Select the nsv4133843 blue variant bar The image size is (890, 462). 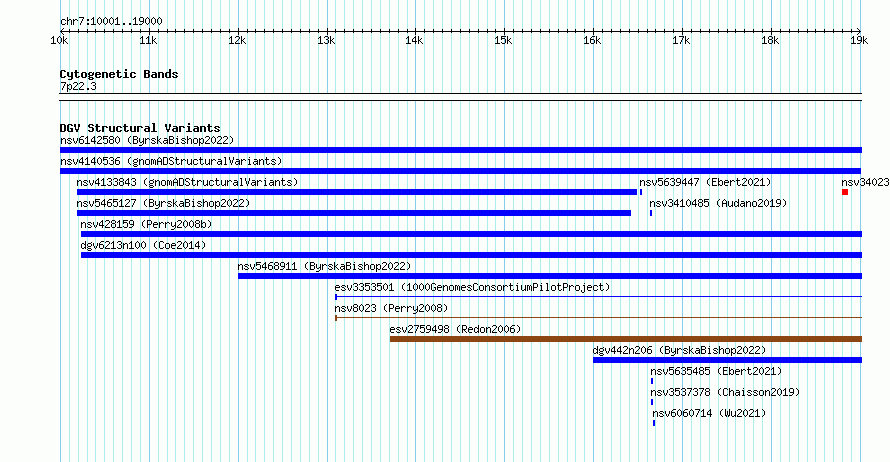pyautogui.click(x=357, y=192)
